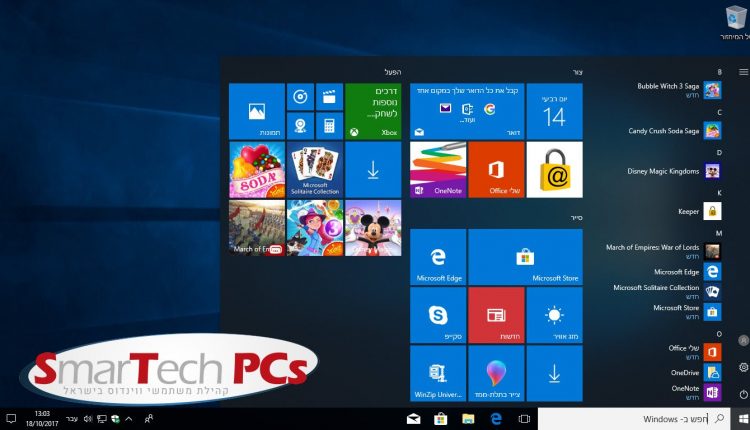The height and width of the screenshot is (430, 750).
Task: Select Microsoft Solitaire Collection in app list
Action: coord(666,291)
